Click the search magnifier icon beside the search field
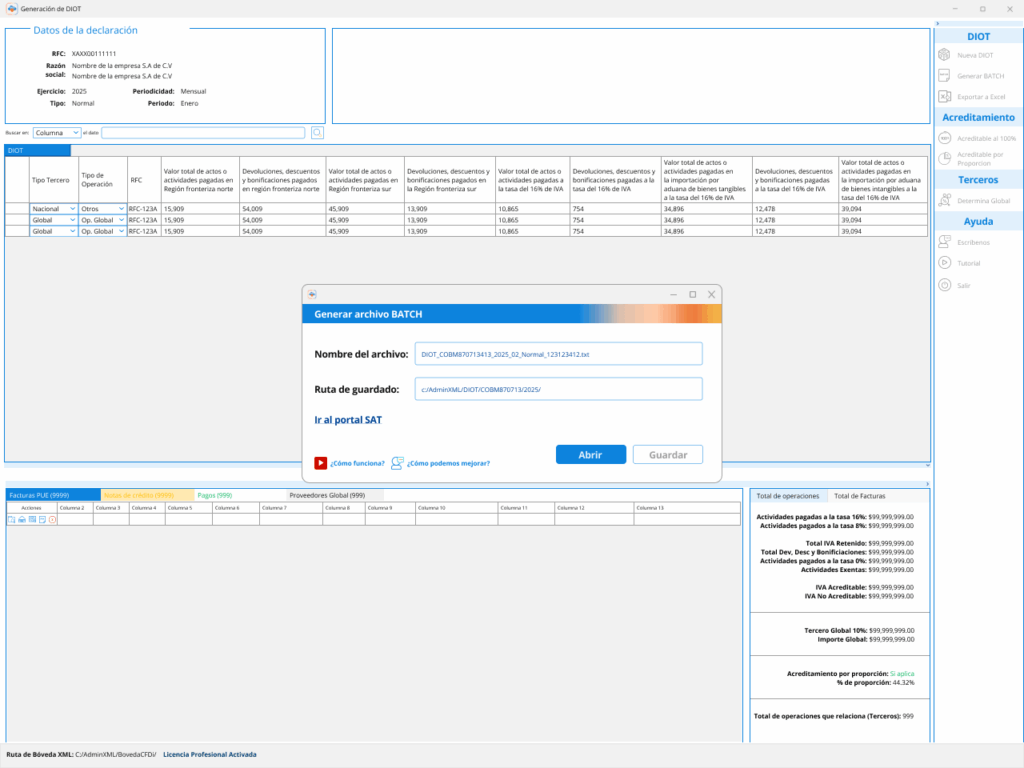 point(317,132)
